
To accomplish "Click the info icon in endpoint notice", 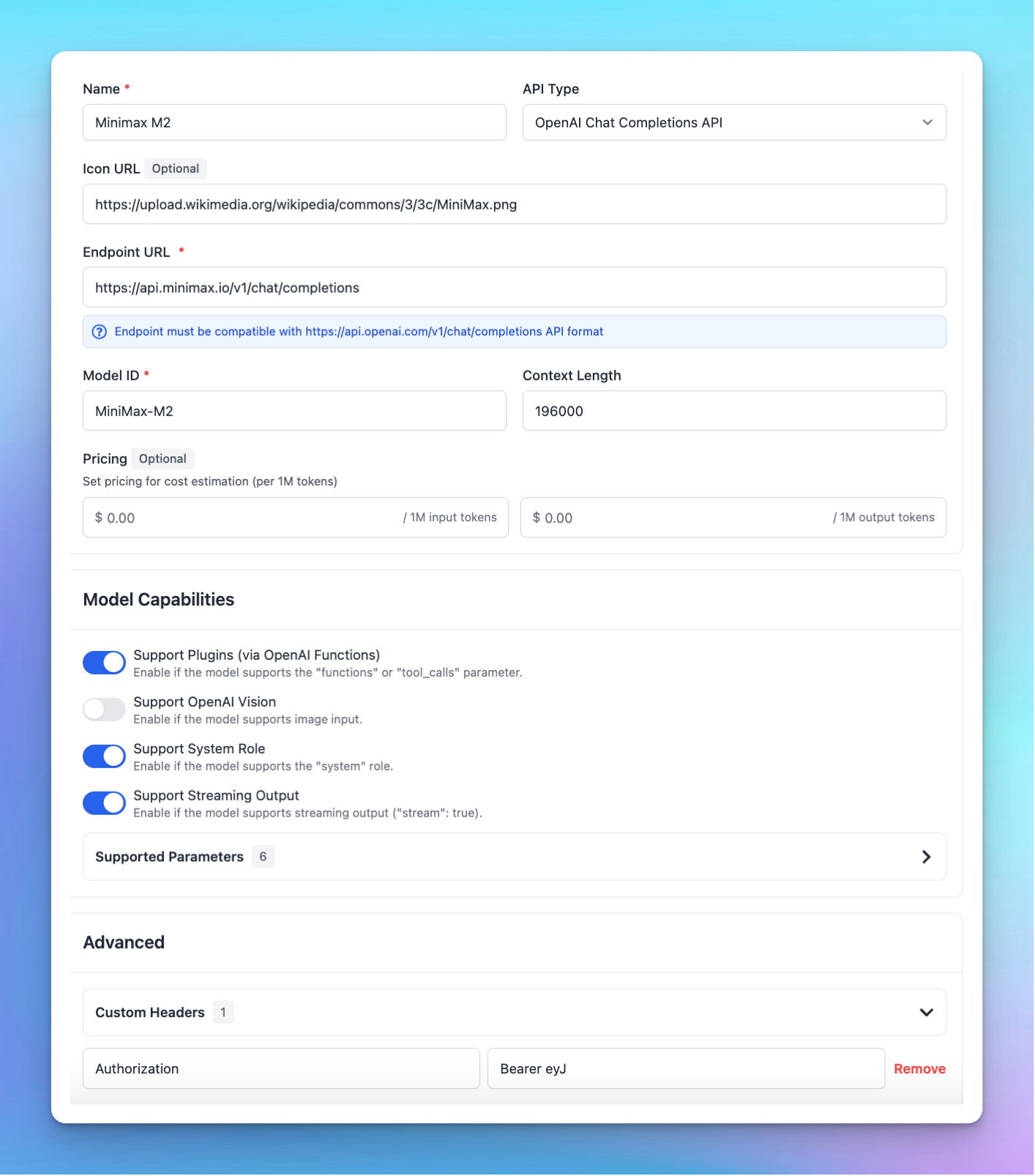I will [x=100, y=332].
